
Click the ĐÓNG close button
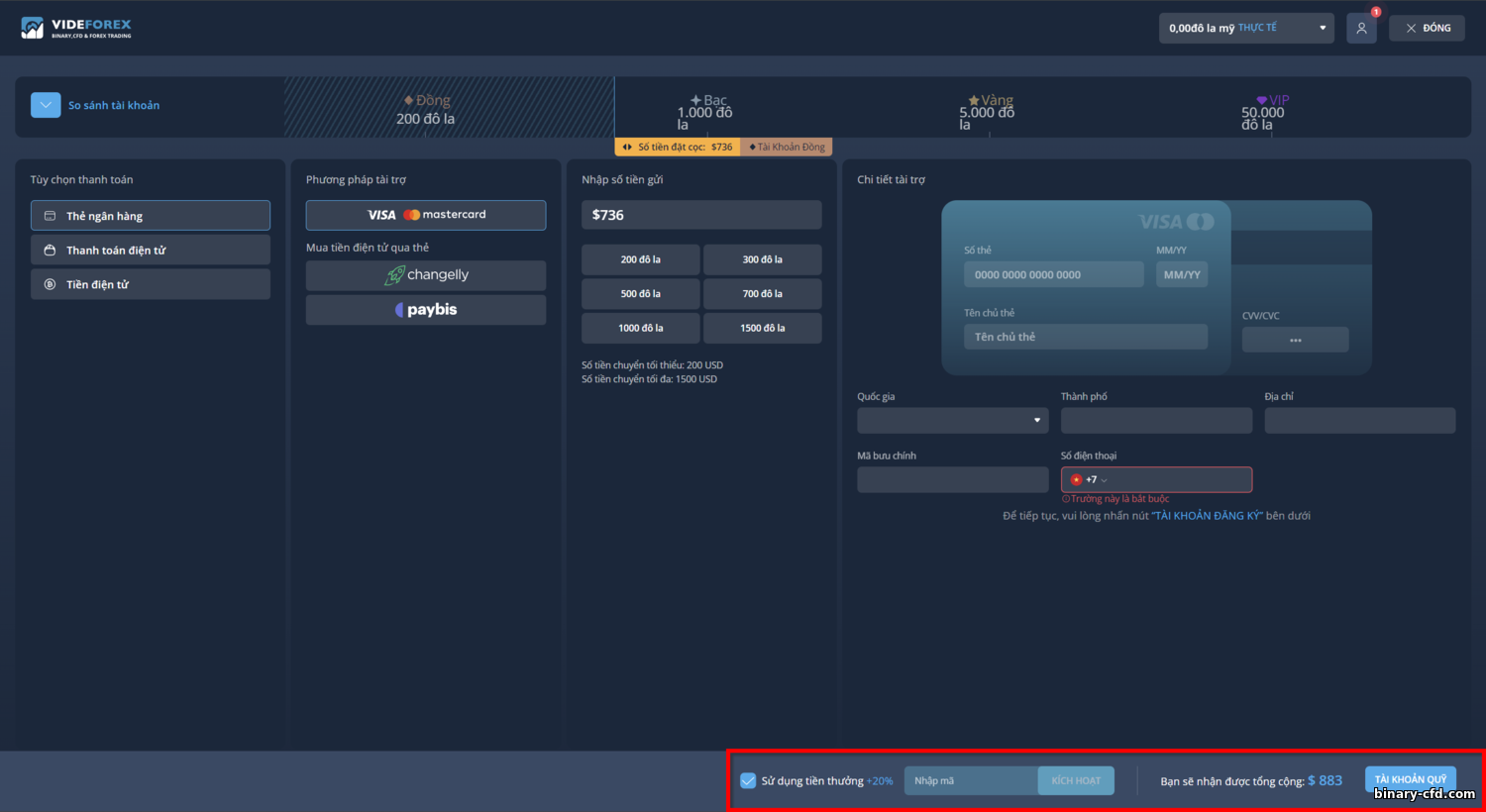[1428, 28]
